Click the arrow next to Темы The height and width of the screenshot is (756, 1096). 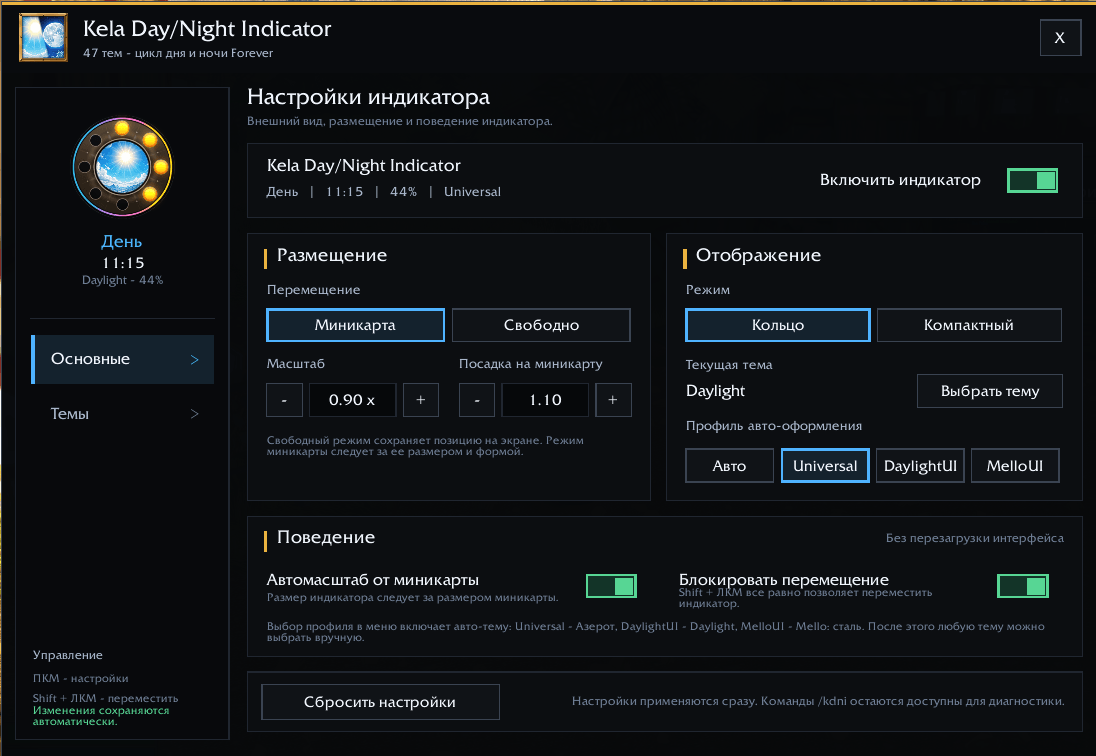pyautogui.click(x=195, y=414)
